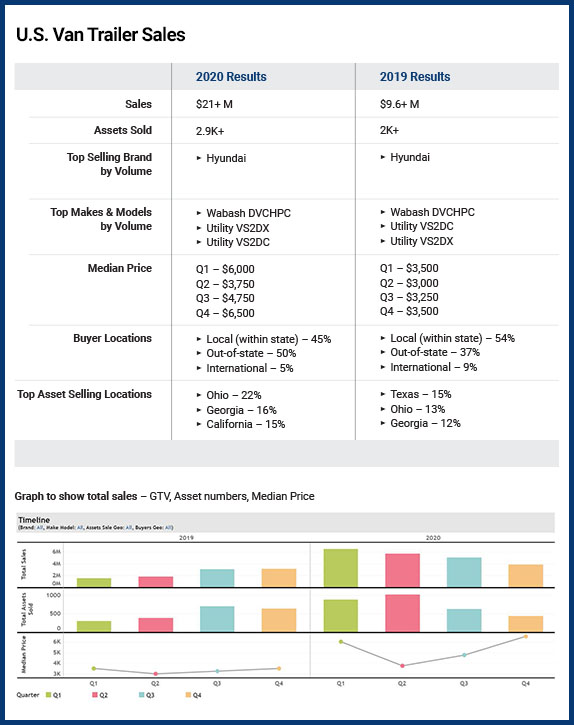Open the Assets Sale Geo 'All' filter
The height and width of the screenshot is (725, 574).
[x=129, y=528]
